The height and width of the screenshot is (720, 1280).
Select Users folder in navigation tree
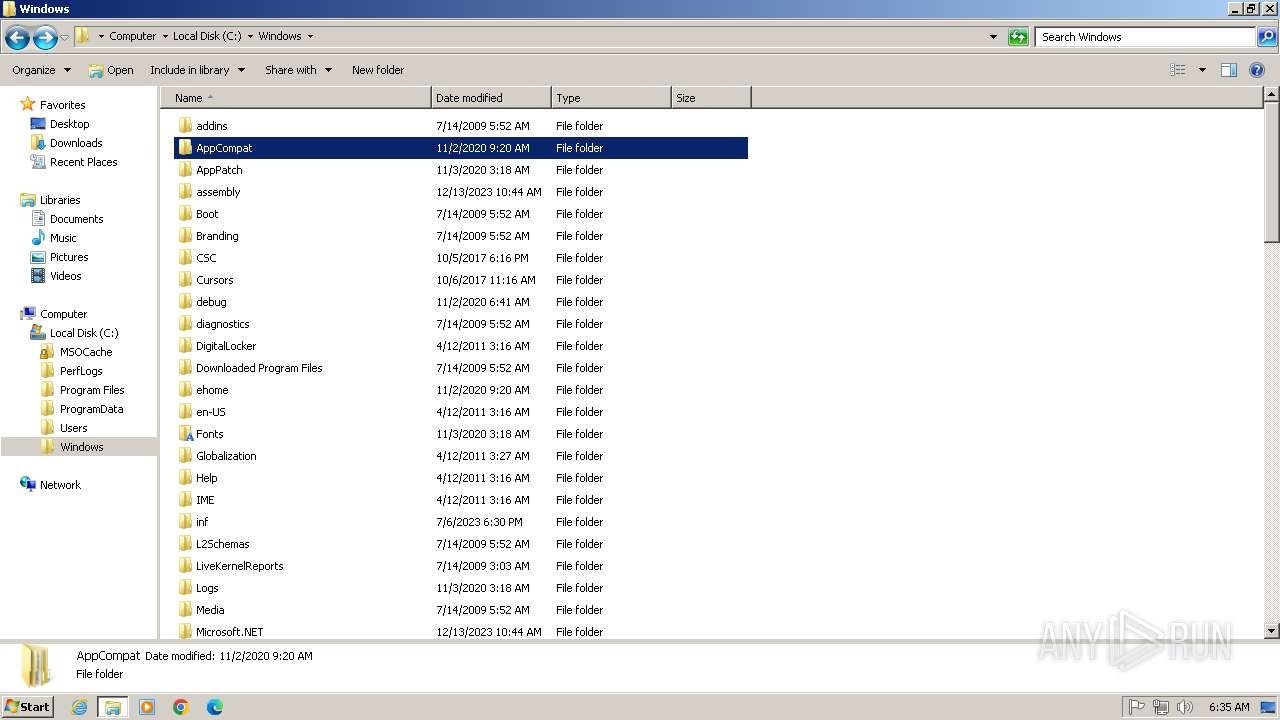(x=74, y=428)
